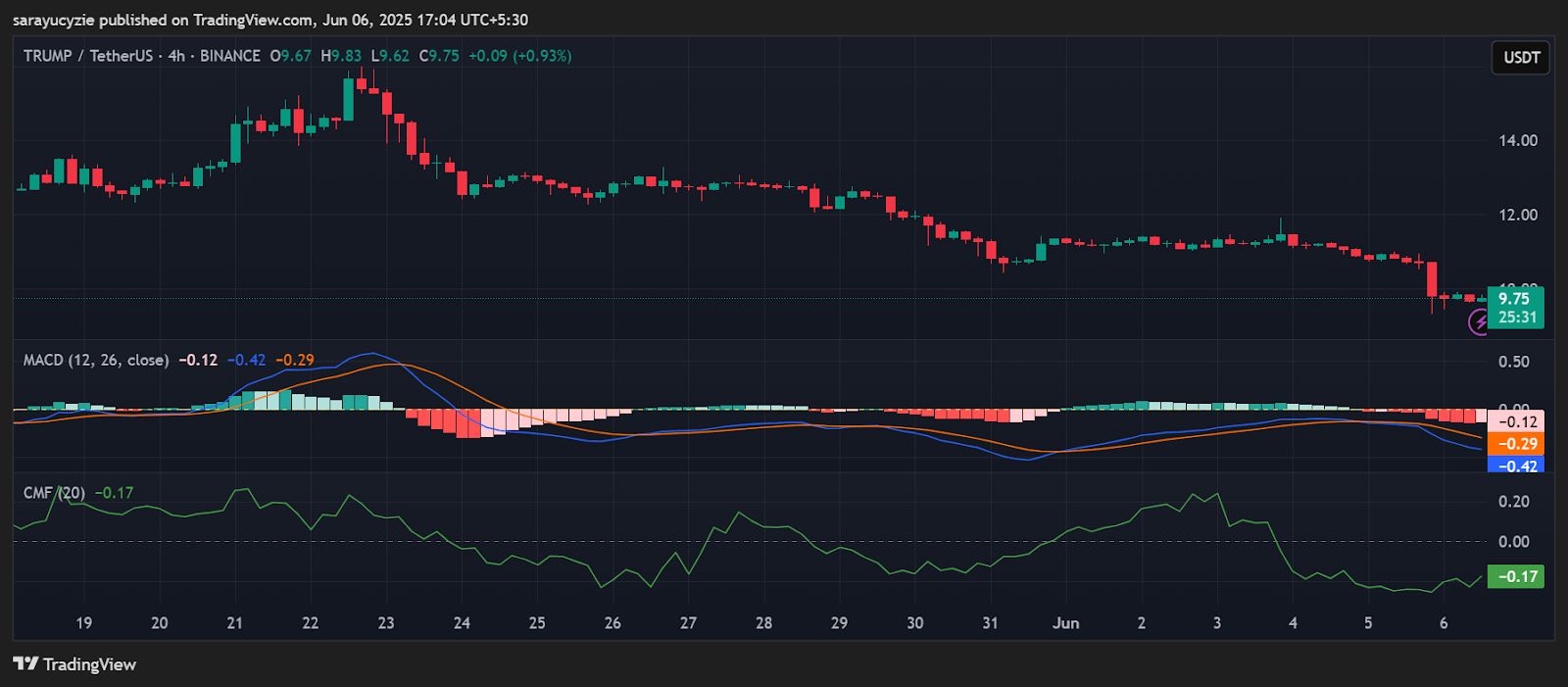Click the change value +0.09 (+0.93%)
Viewport: 1568px width, 687px height.
point(519,56)
